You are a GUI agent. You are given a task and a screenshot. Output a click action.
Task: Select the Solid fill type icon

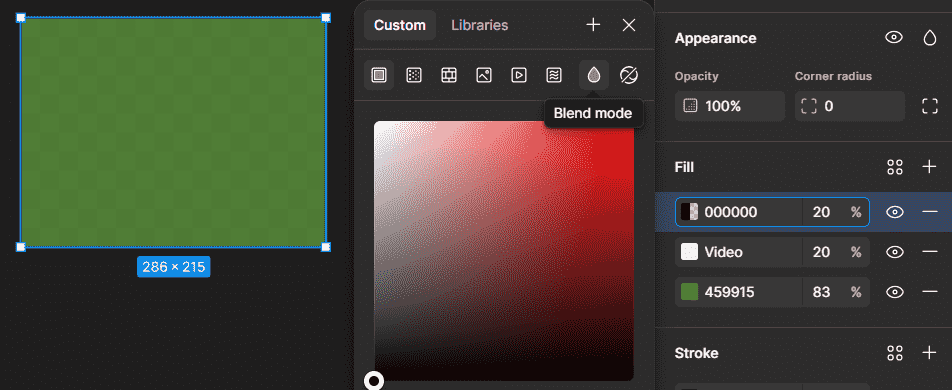click(x=379, y=75)
